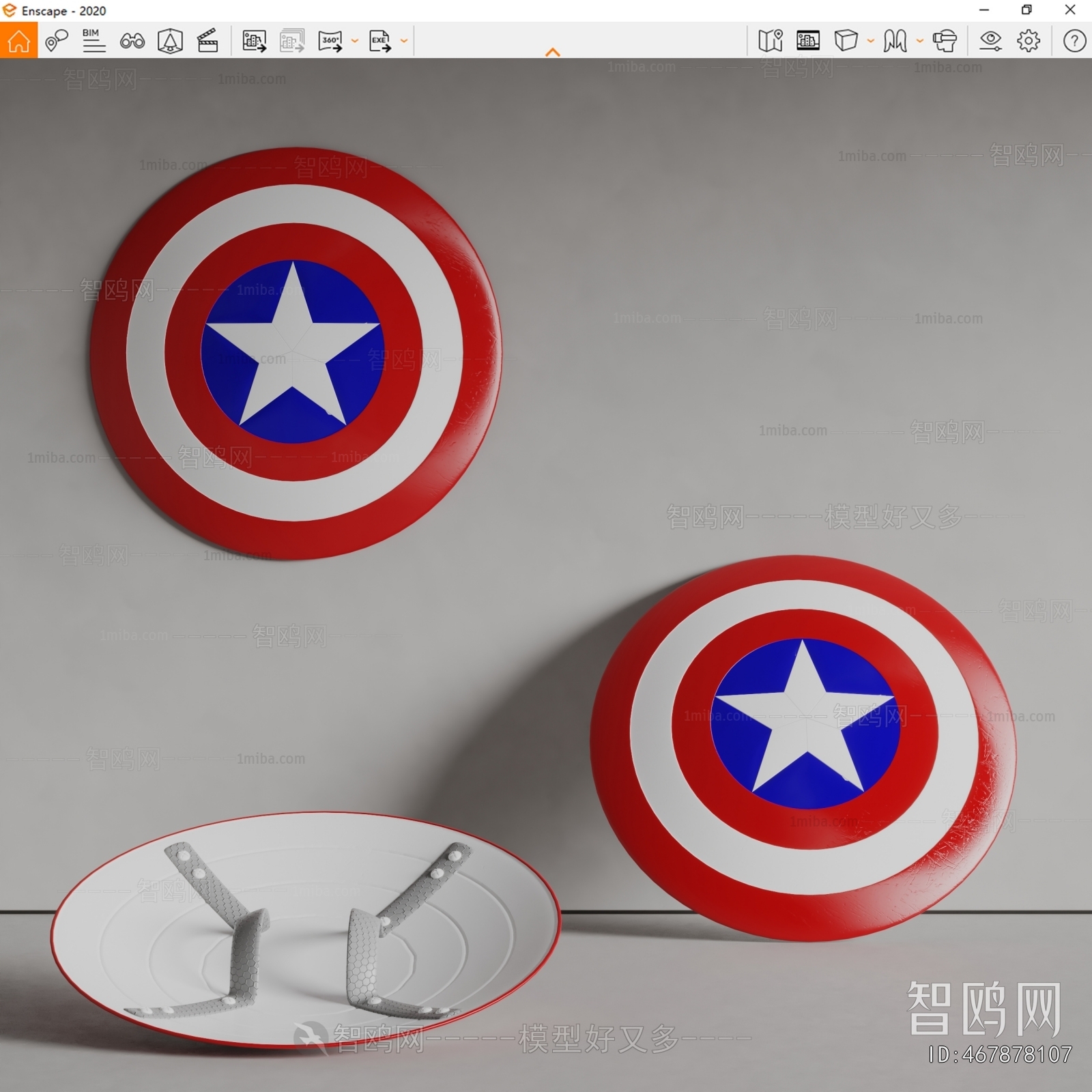The image size is (1092, 1092).
Task: Close the Enscape window
Action: pyautogui.click(x=1070, y=10)
